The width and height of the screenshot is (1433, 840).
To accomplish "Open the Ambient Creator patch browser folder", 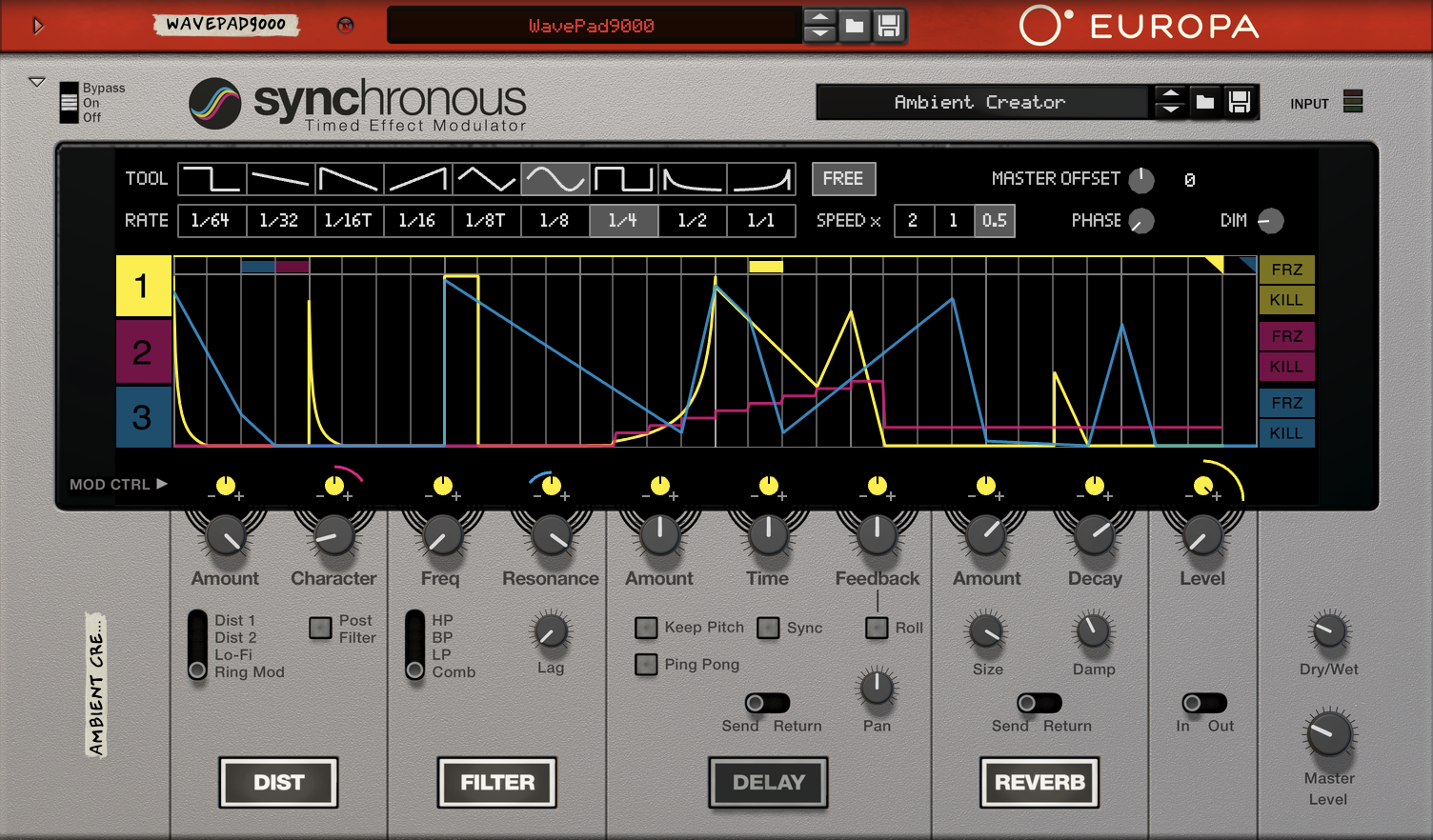I will click(x=1205, y=102).
